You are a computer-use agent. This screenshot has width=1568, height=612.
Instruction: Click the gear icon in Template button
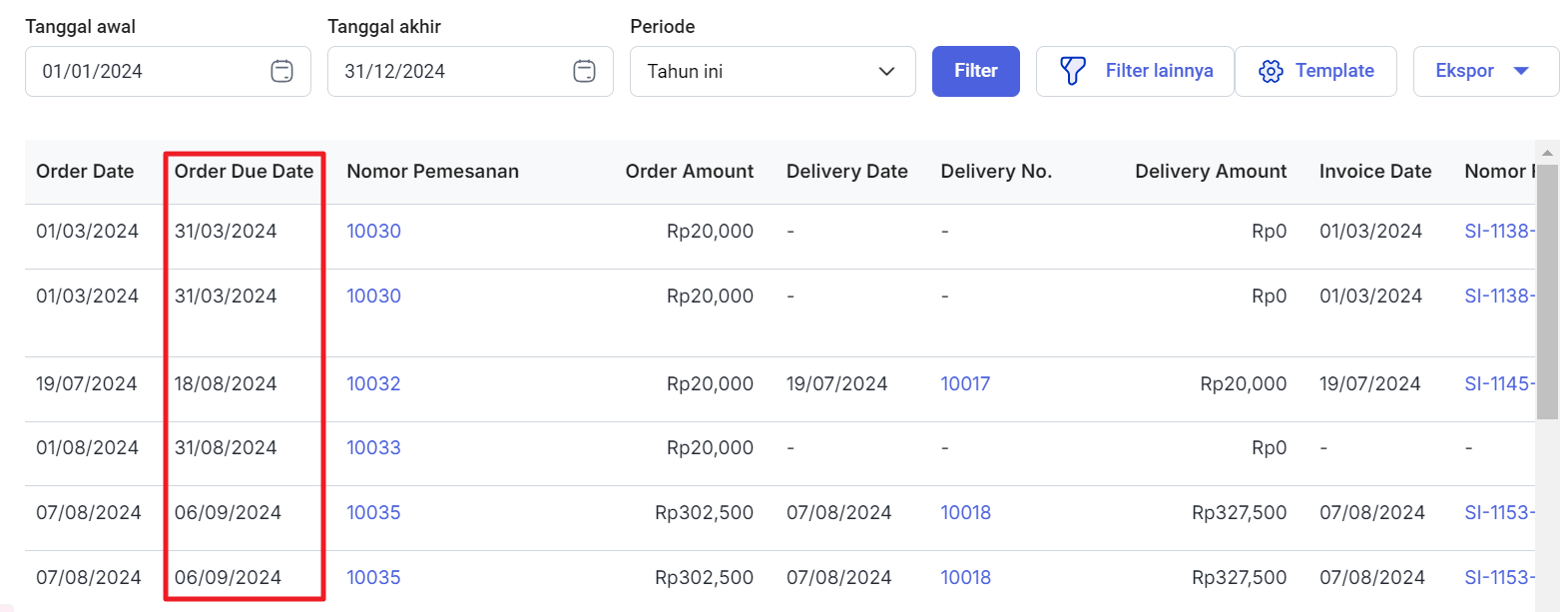click(x=1270, y=71)
